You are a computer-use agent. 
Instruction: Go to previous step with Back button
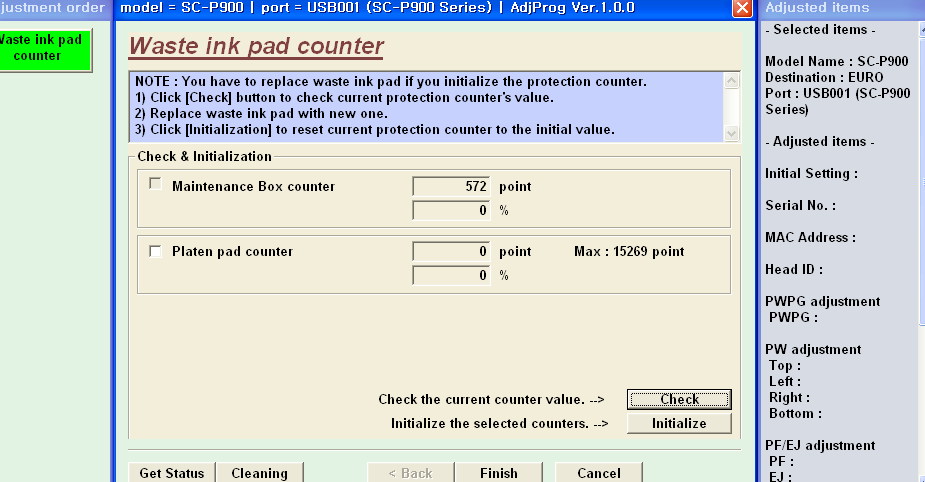(410, 472)
